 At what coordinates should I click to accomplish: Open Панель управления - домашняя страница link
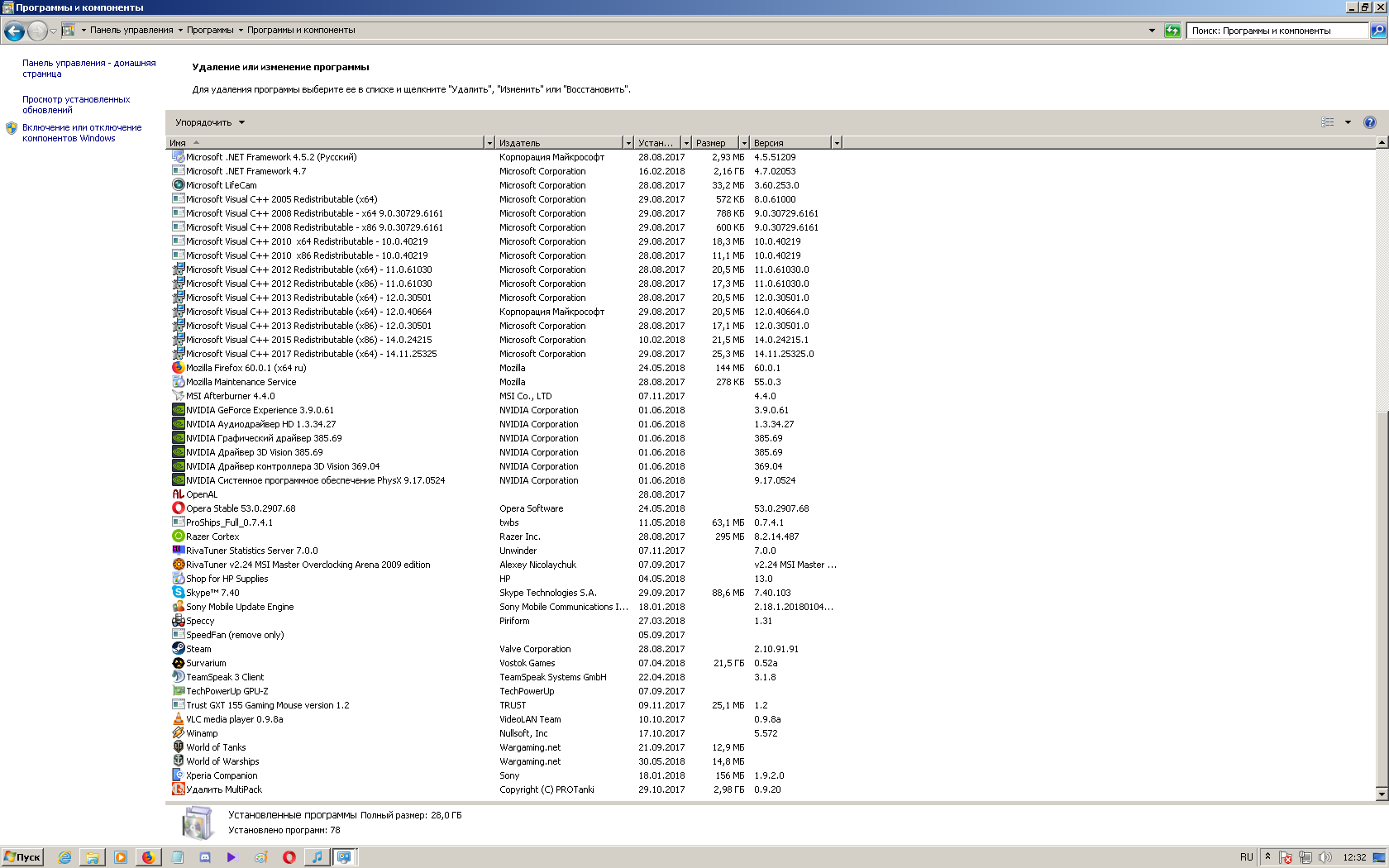pyautogui.click(x=88, y=69)
